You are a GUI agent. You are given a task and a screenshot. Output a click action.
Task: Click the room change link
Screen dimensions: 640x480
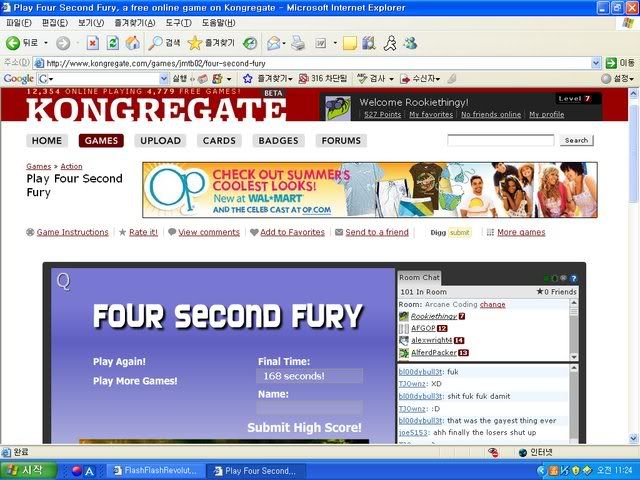pyautogui.click(x=492, y=304)
